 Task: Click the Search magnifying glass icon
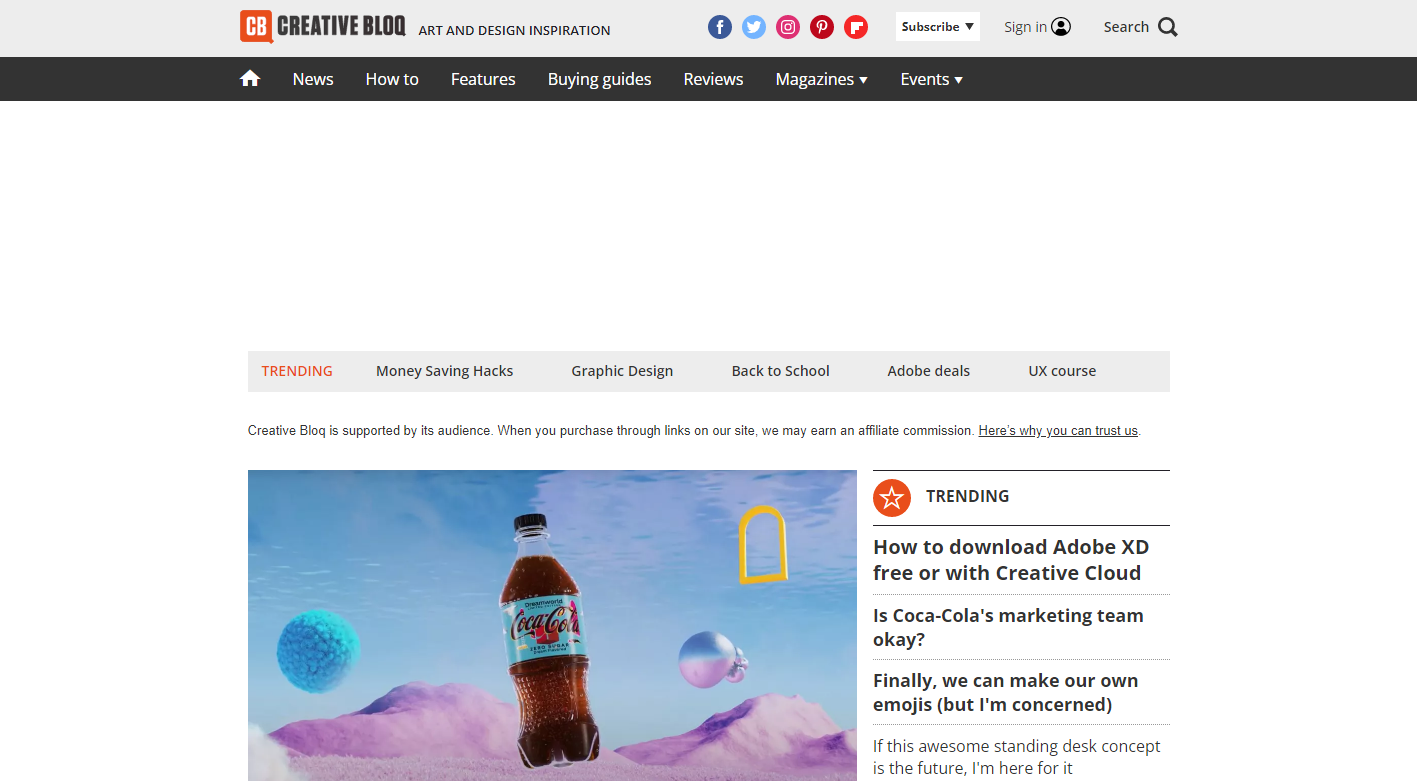[x=1168, y=27]
